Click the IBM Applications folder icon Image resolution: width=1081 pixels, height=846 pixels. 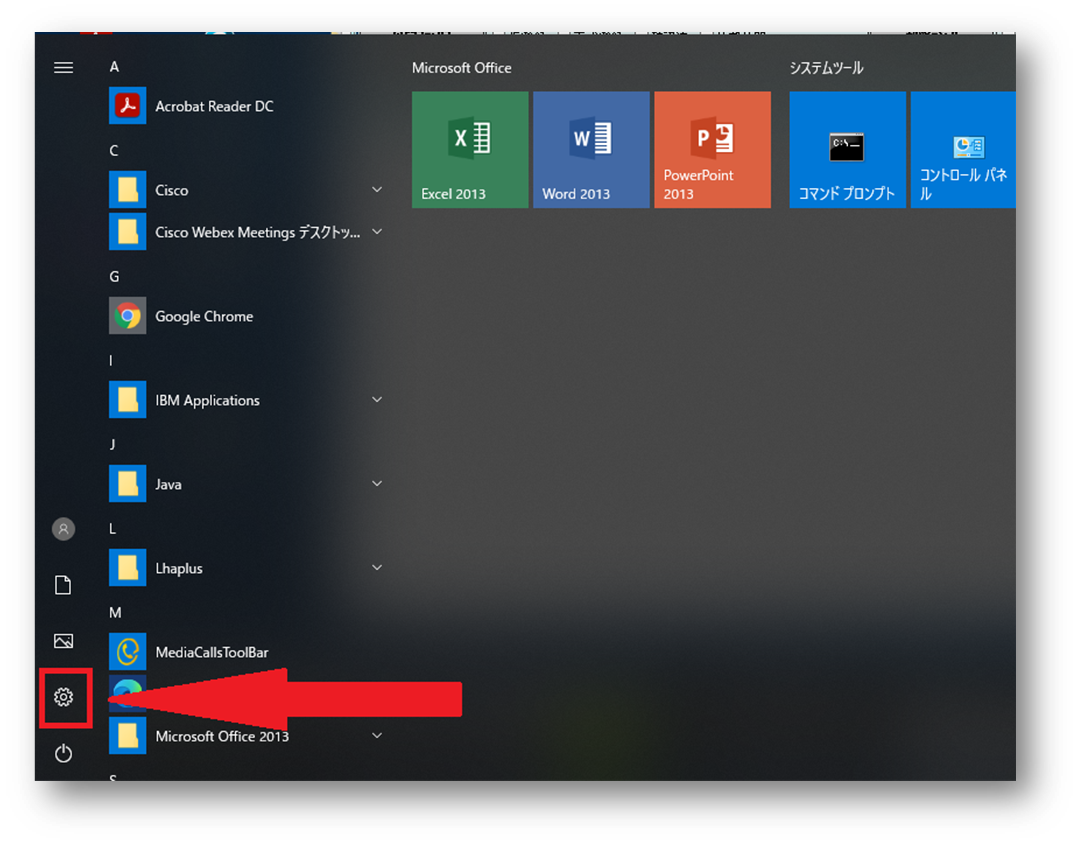point(128,400)
